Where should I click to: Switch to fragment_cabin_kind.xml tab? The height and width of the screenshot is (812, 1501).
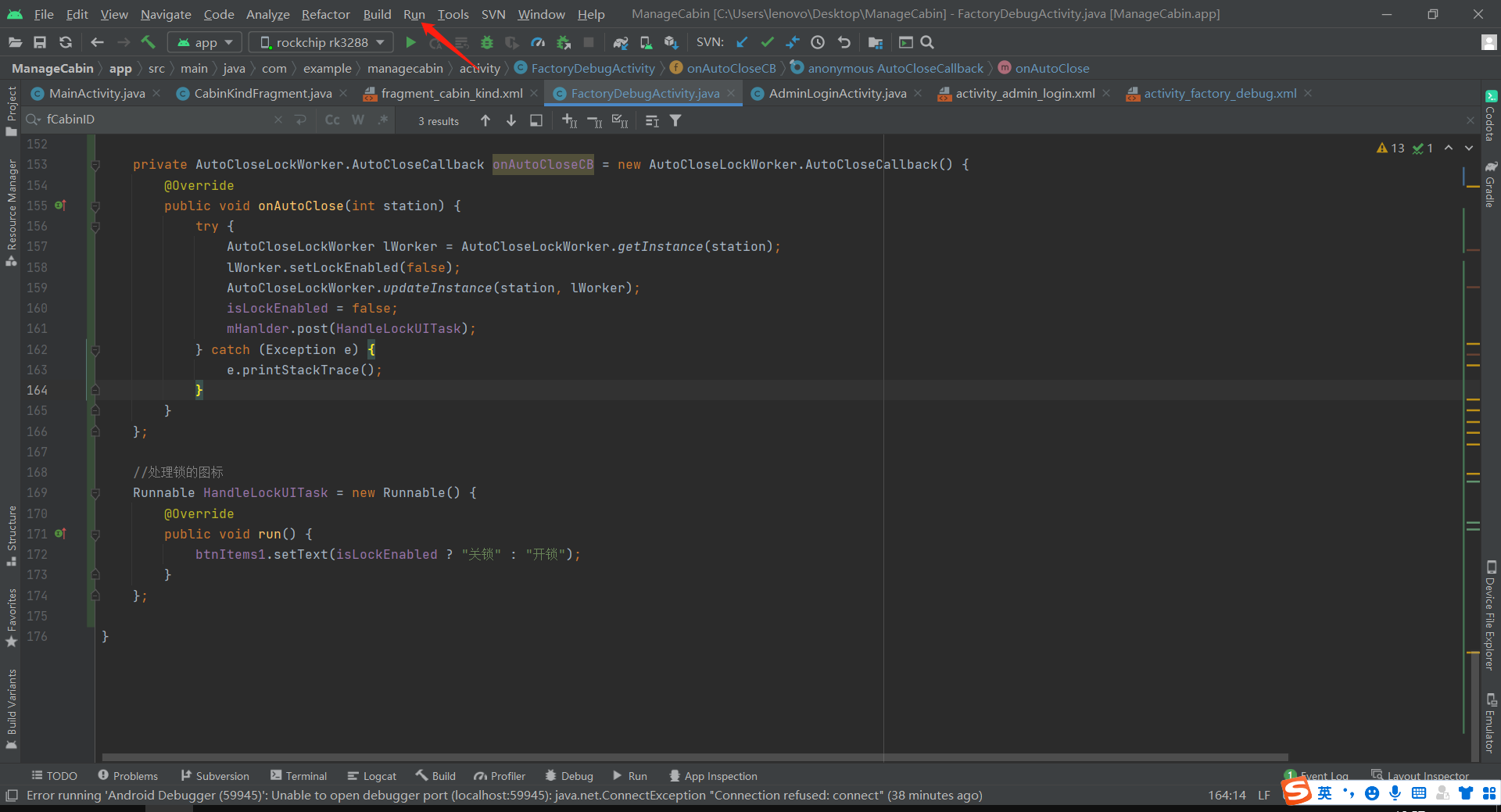pyautogui.click(x=451, y=93)
